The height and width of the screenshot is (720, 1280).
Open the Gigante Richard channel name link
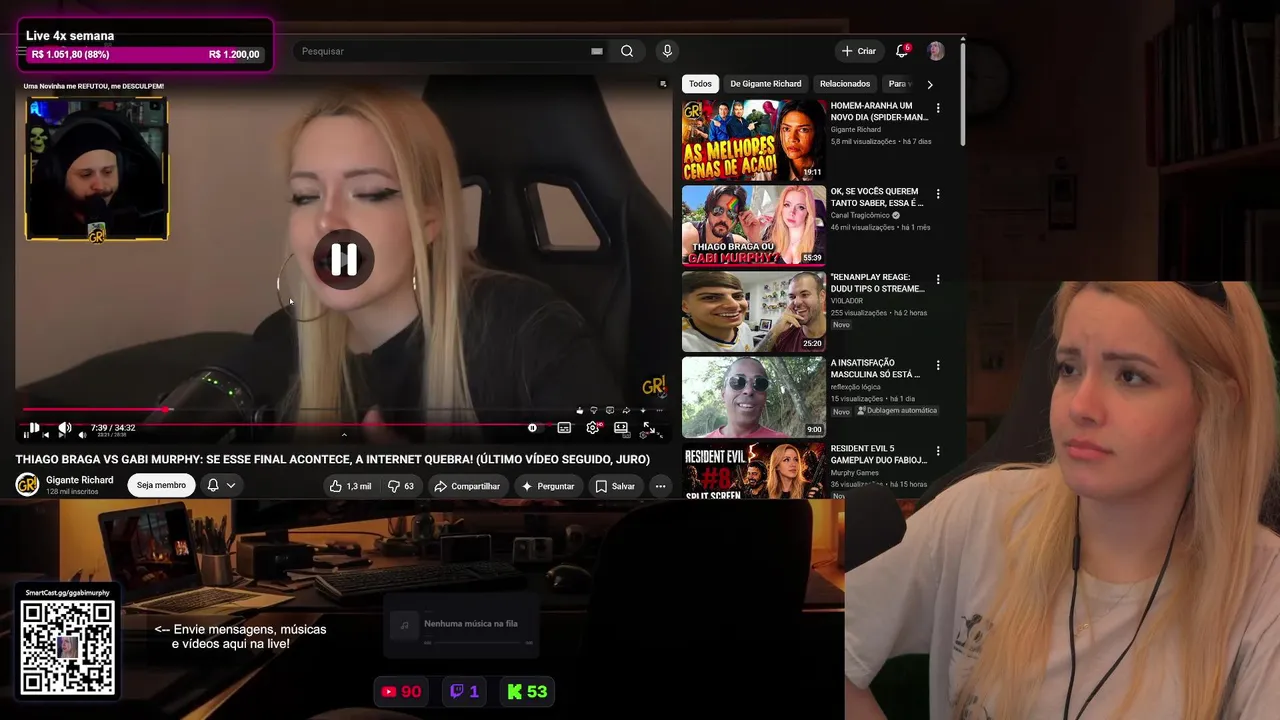80,480
